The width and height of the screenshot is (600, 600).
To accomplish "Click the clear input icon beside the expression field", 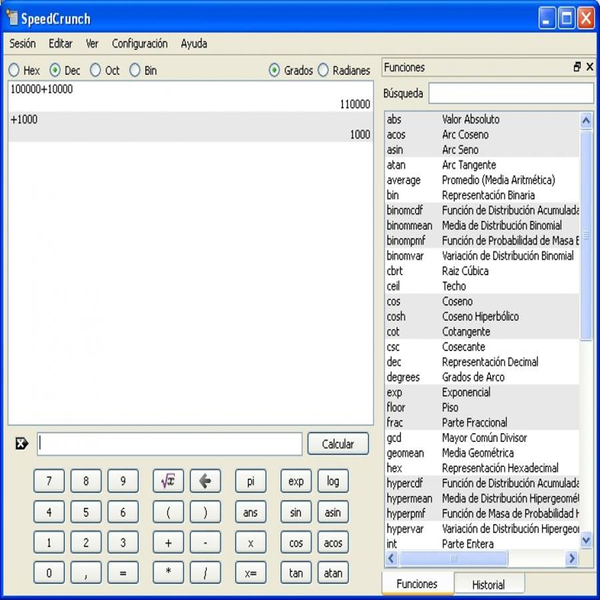I will pyautogui.click(x=21, y=444).
